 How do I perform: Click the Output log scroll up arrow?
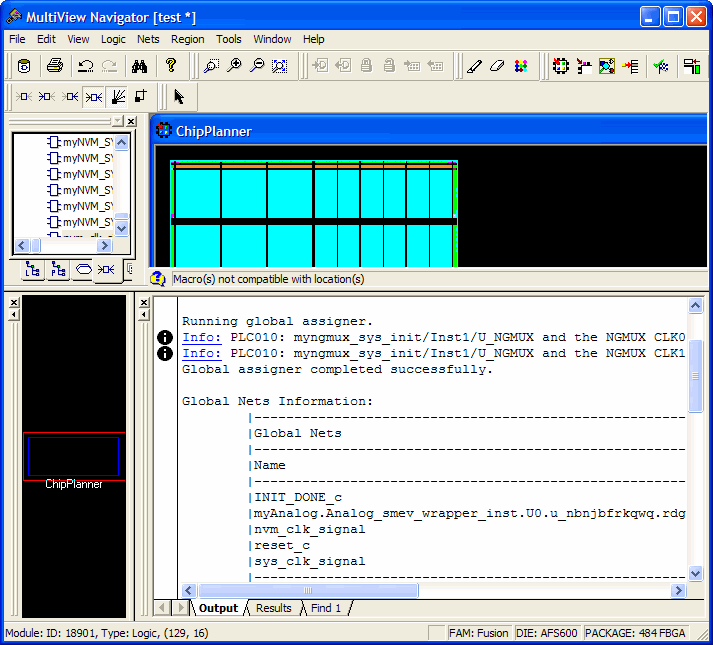(695, 305)
